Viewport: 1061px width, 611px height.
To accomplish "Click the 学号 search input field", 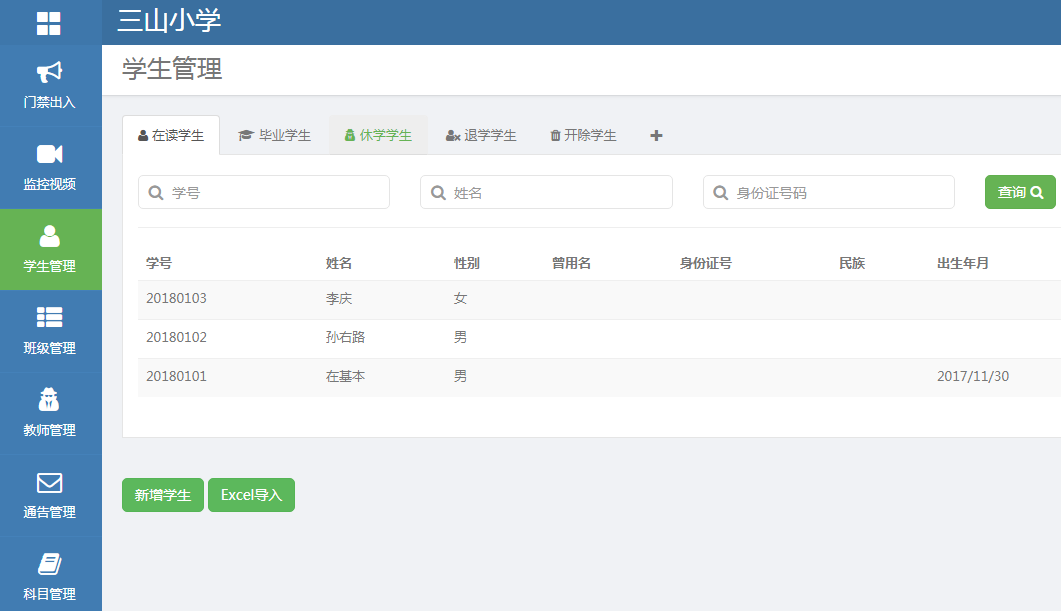I will click(x=264, y=193).
